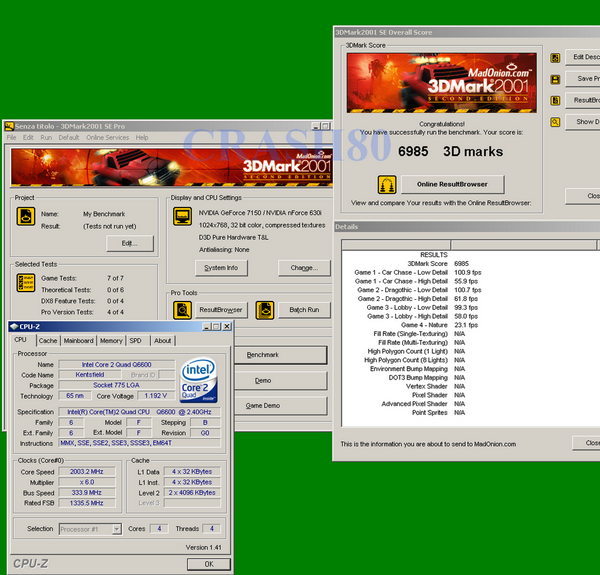Open the Default menu
Image resolution: width=600 pixels, height=575 pixels.
coord(68,137)
